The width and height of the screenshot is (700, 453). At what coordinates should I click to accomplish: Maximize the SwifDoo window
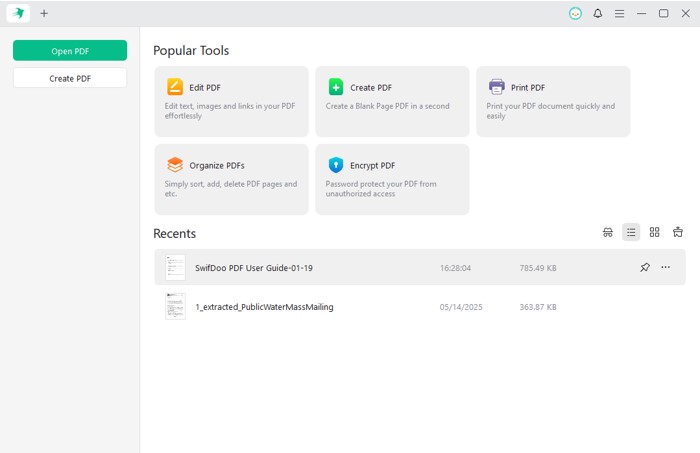coord(663,13)
